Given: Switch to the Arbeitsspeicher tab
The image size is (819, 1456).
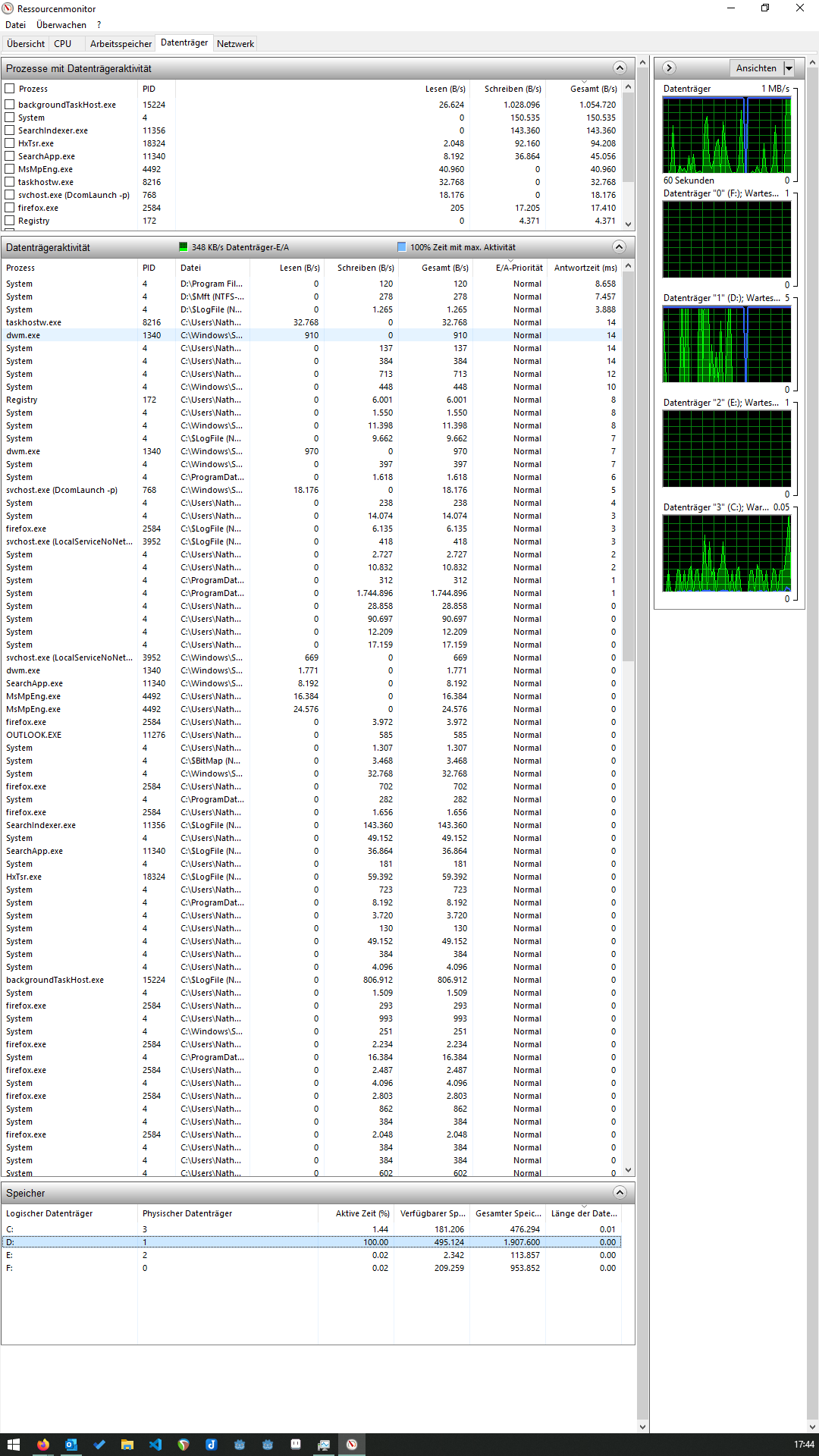Looking at the screenshot, I should click(x=121, y=44).
